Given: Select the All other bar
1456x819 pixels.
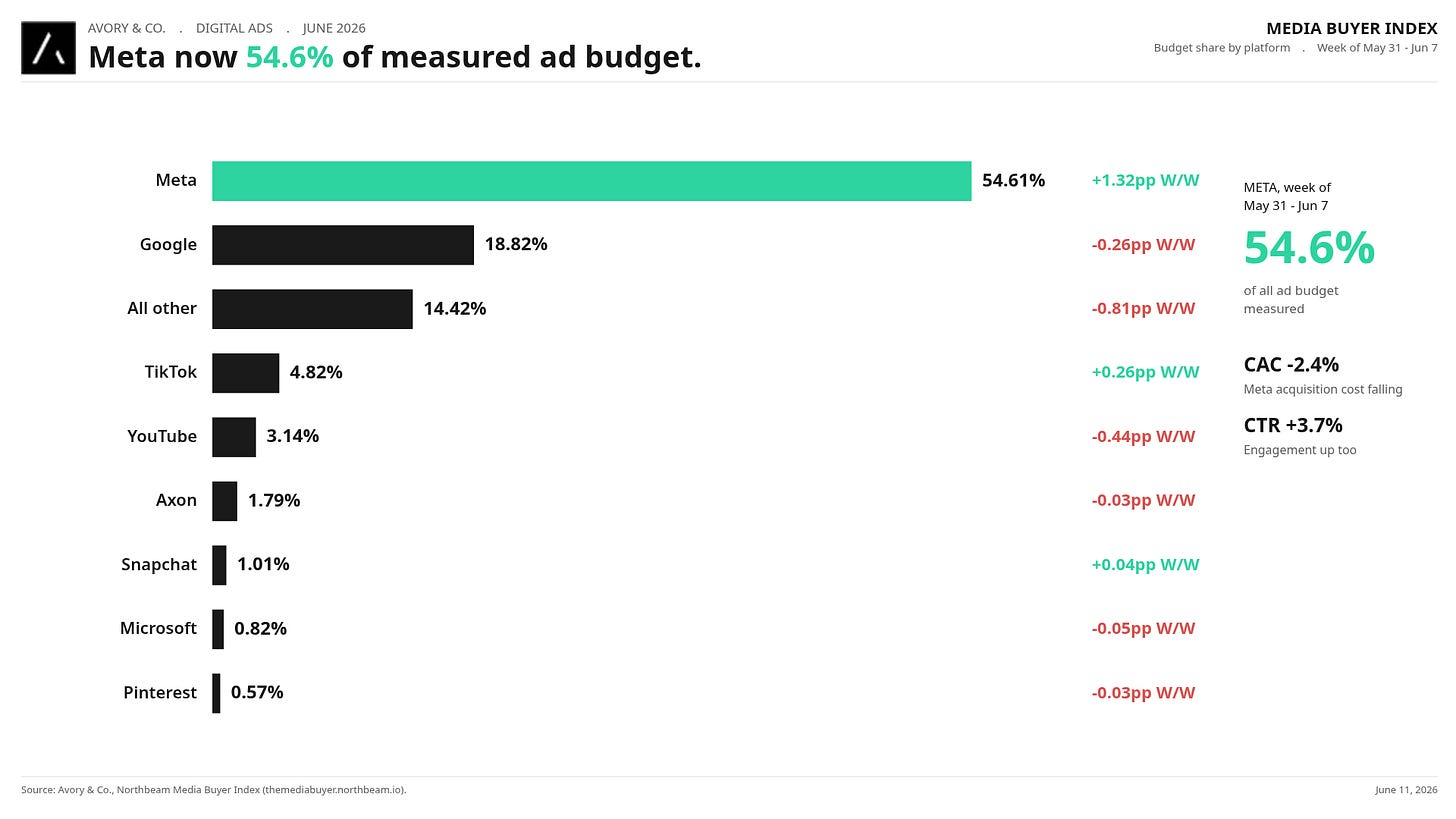Looking at the screenshot, I should pos(312,309).
